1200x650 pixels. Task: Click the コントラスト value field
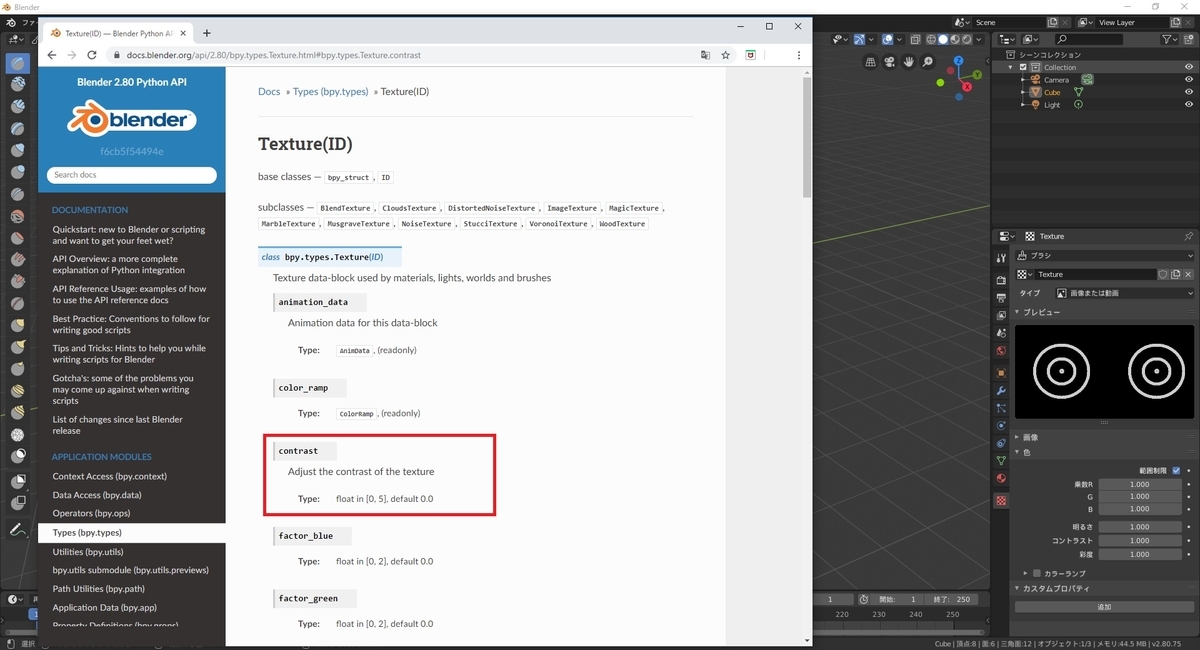tap(1140, 540)
